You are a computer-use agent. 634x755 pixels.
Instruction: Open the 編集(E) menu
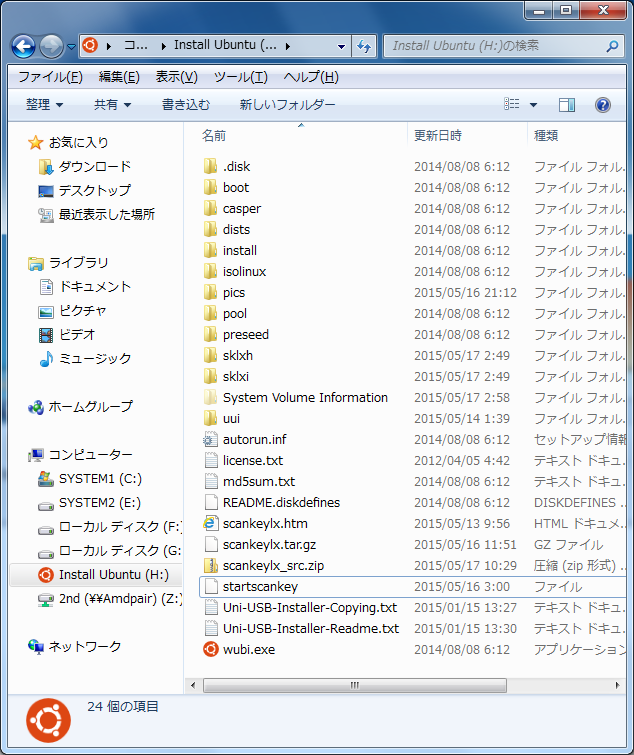coord(119,77)
